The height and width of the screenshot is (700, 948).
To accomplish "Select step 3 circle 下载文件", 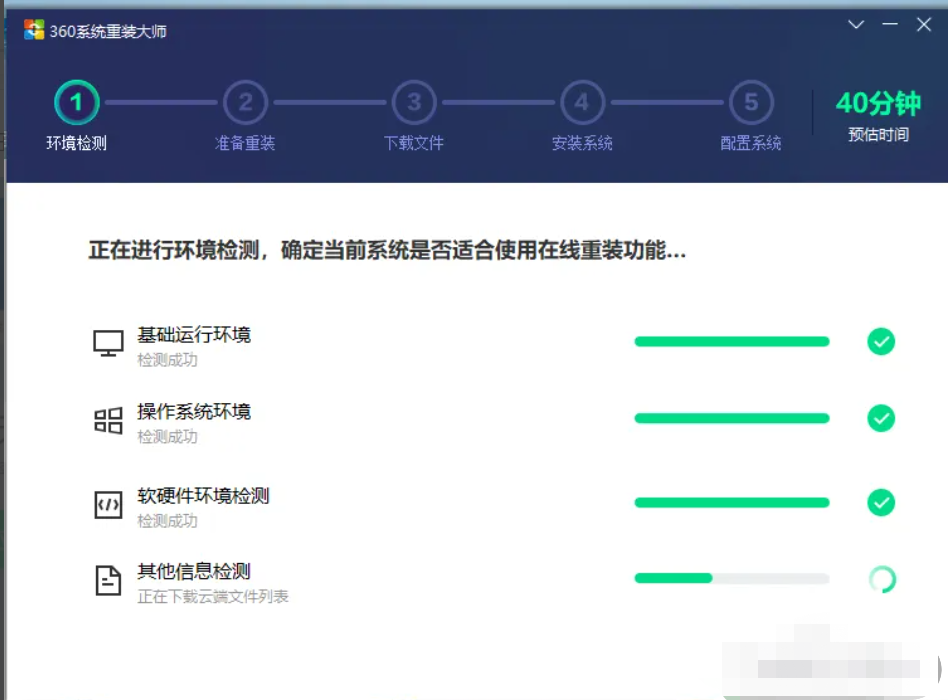I will tap(414, 102).
